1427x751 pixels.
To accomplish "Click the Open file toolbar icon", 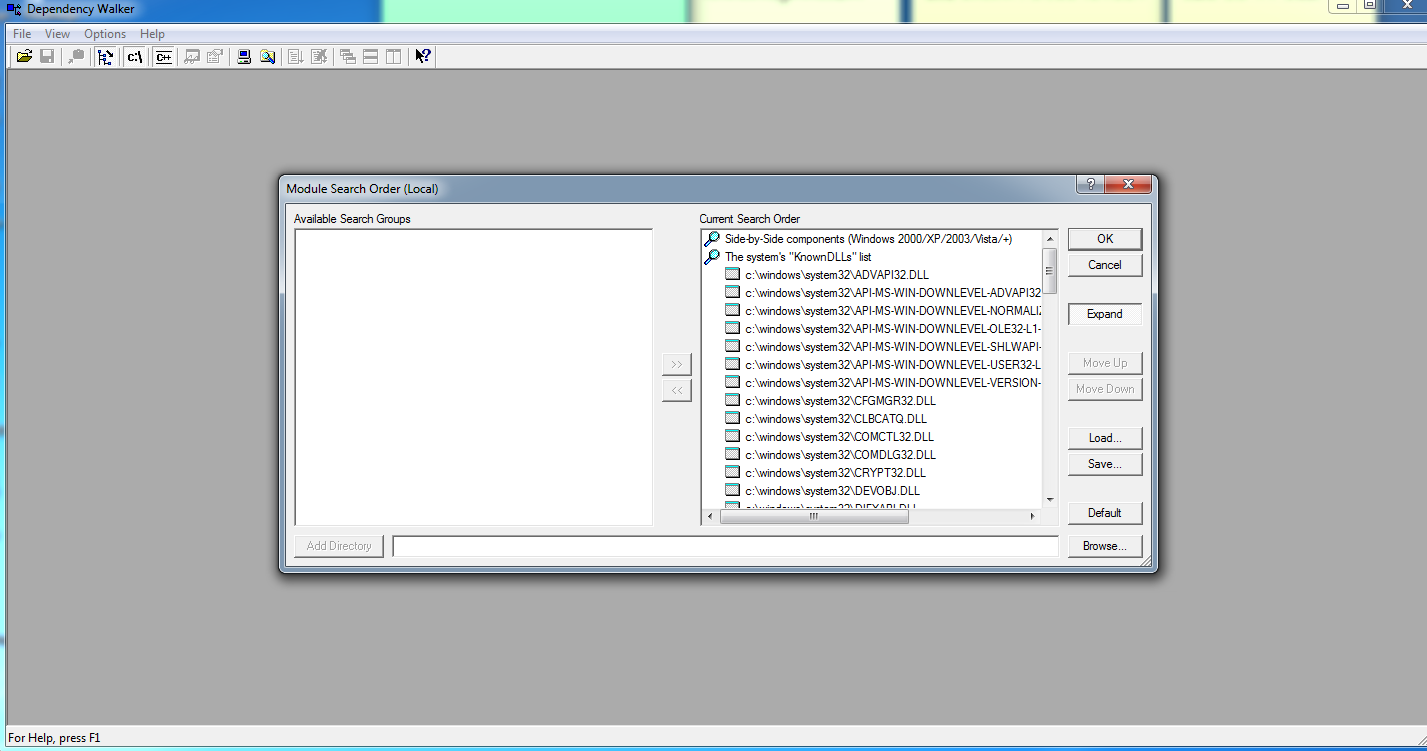I will 24,57.
